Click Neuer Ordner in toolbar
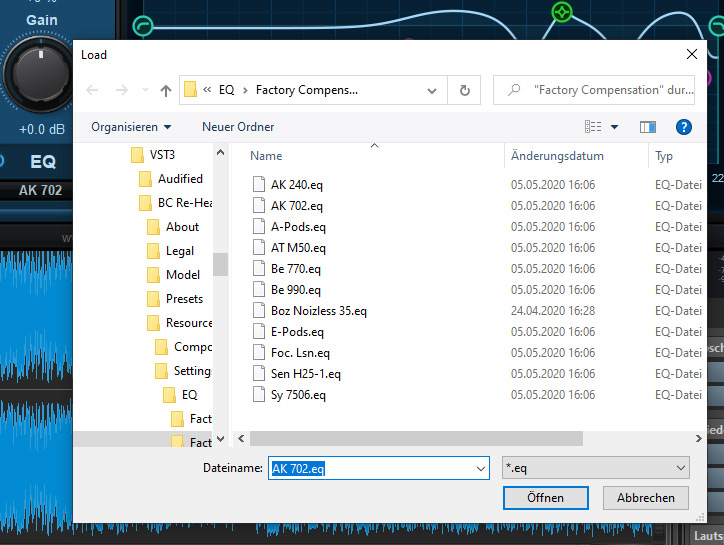 (x=238, y=127)
